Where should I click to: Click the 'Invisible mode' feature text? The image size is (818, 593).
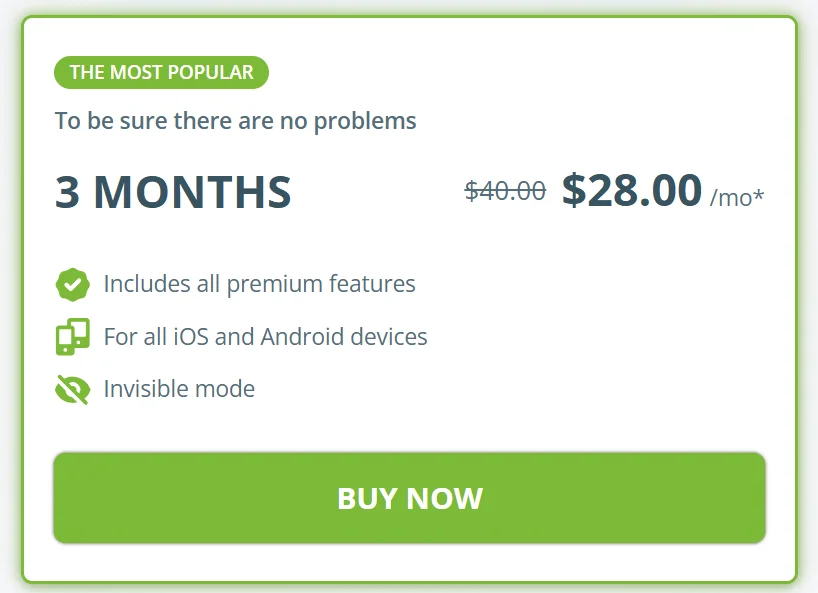(179, 389)
